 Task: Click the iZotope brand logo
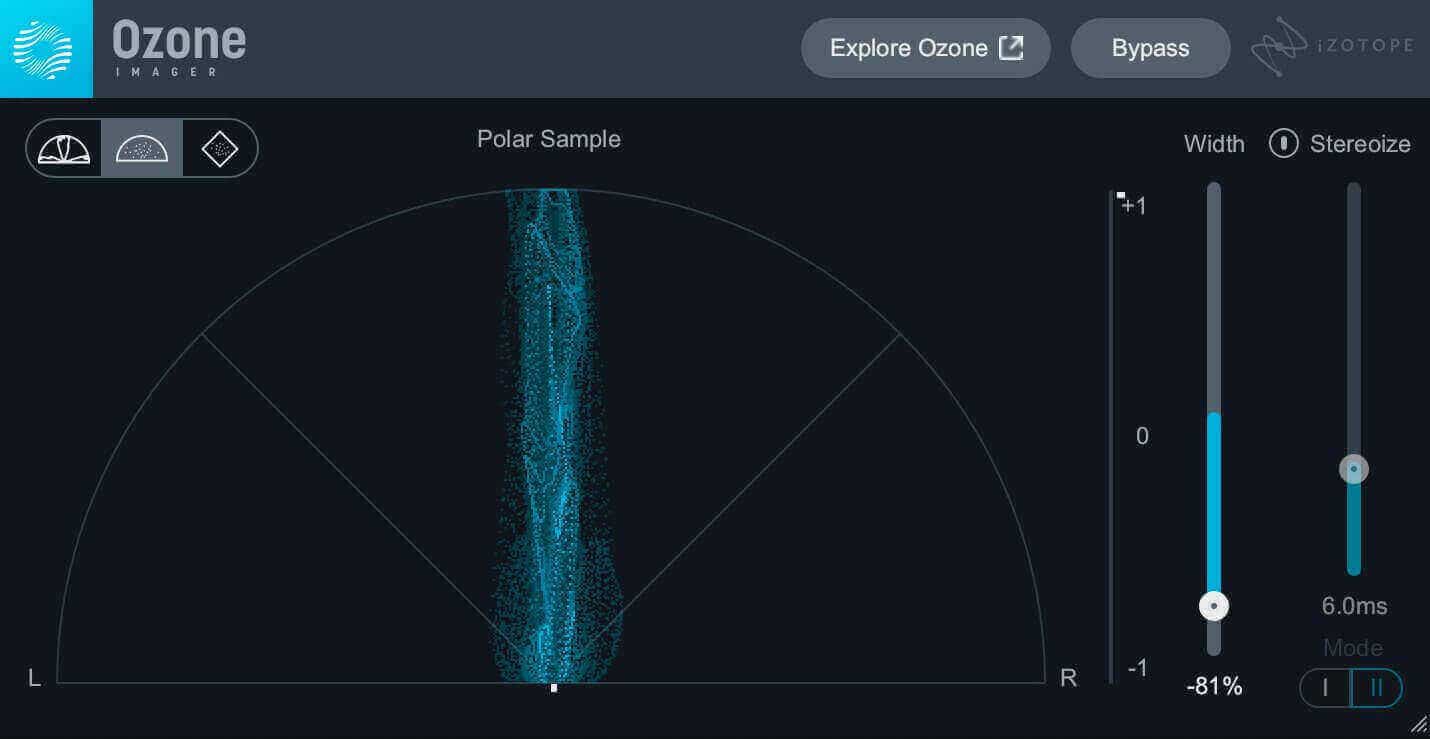[x=1331, y=47]
